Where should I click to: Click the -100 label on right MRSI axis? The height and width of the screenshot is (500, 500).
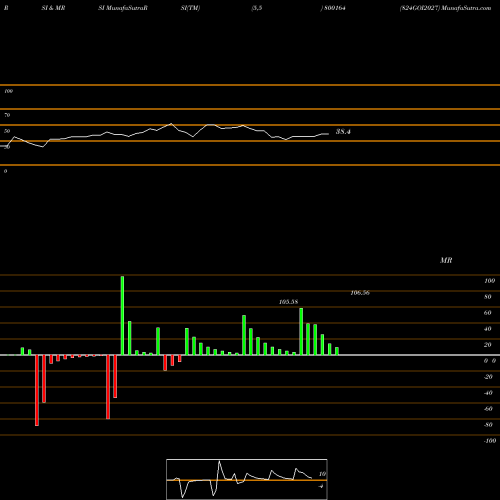tap(490, 441)
